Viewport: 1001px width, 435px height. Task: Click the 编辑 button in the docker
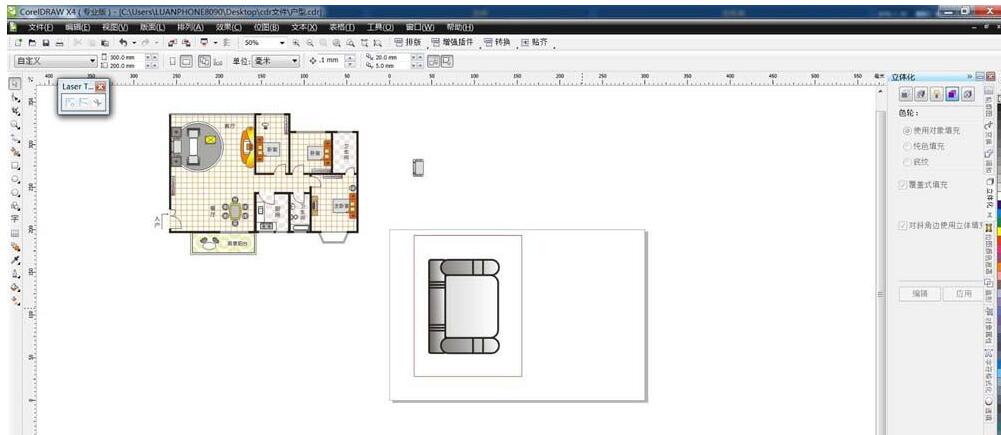919,294
